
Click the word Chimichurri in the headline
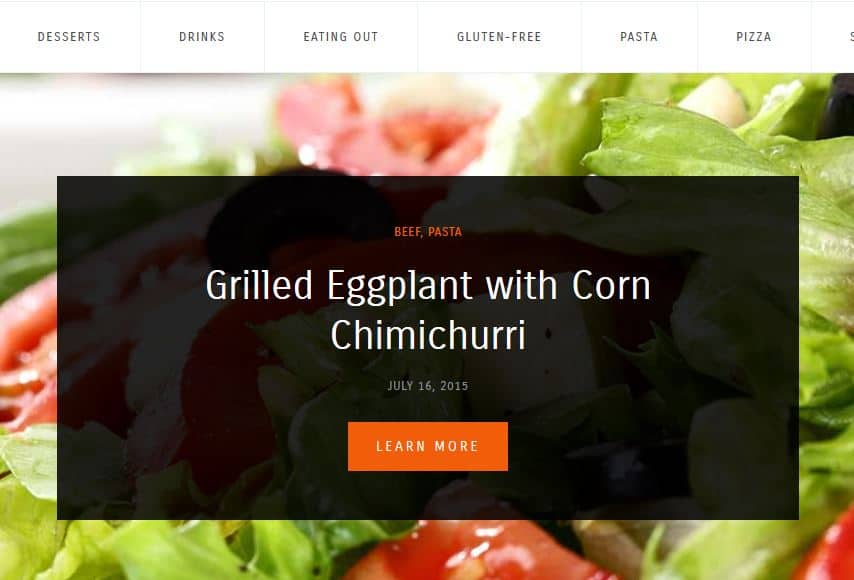tap(428, 334)
